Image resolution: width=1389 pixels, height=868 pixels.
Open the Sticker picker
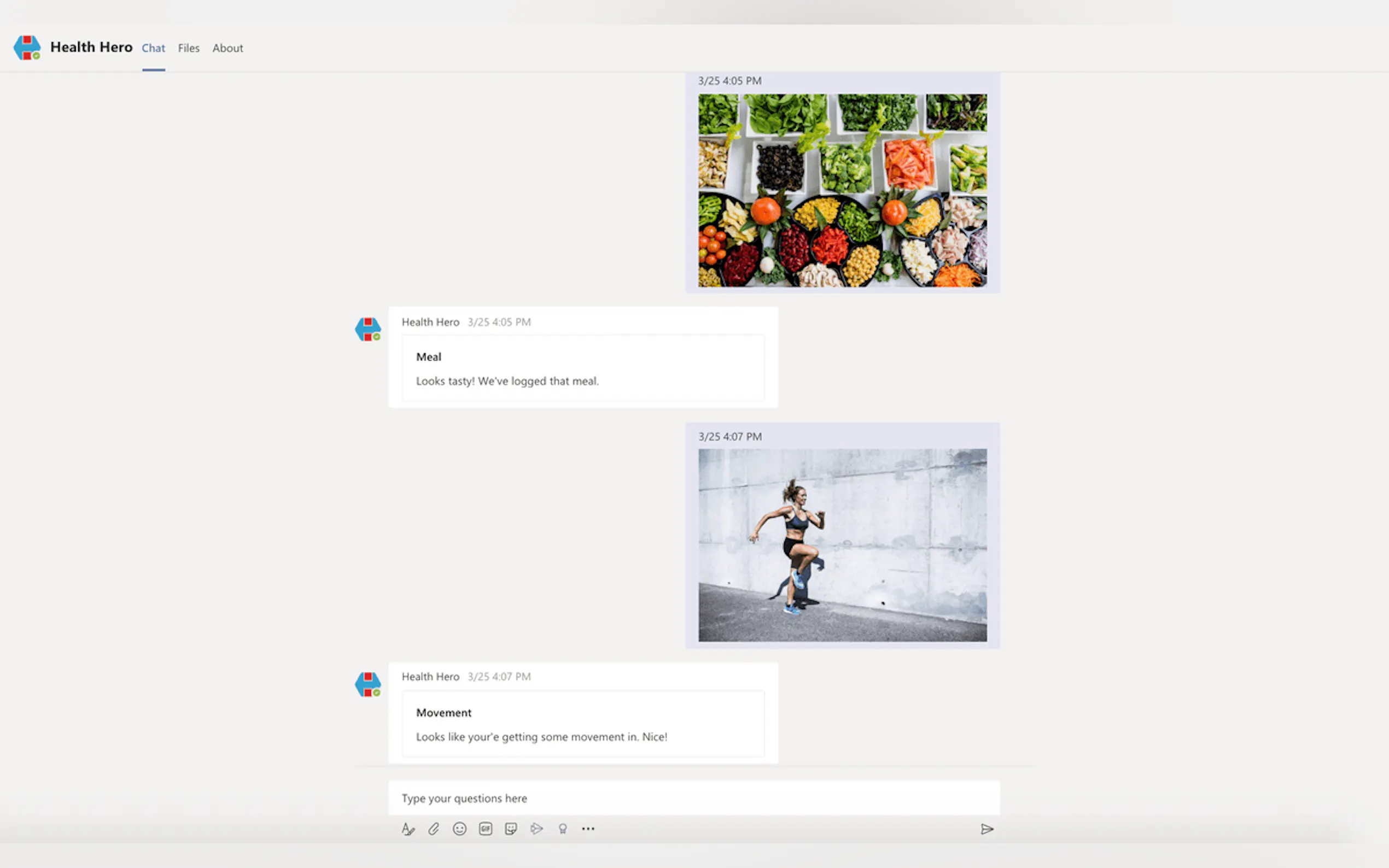pyautogui.click(x=510, y=829)
